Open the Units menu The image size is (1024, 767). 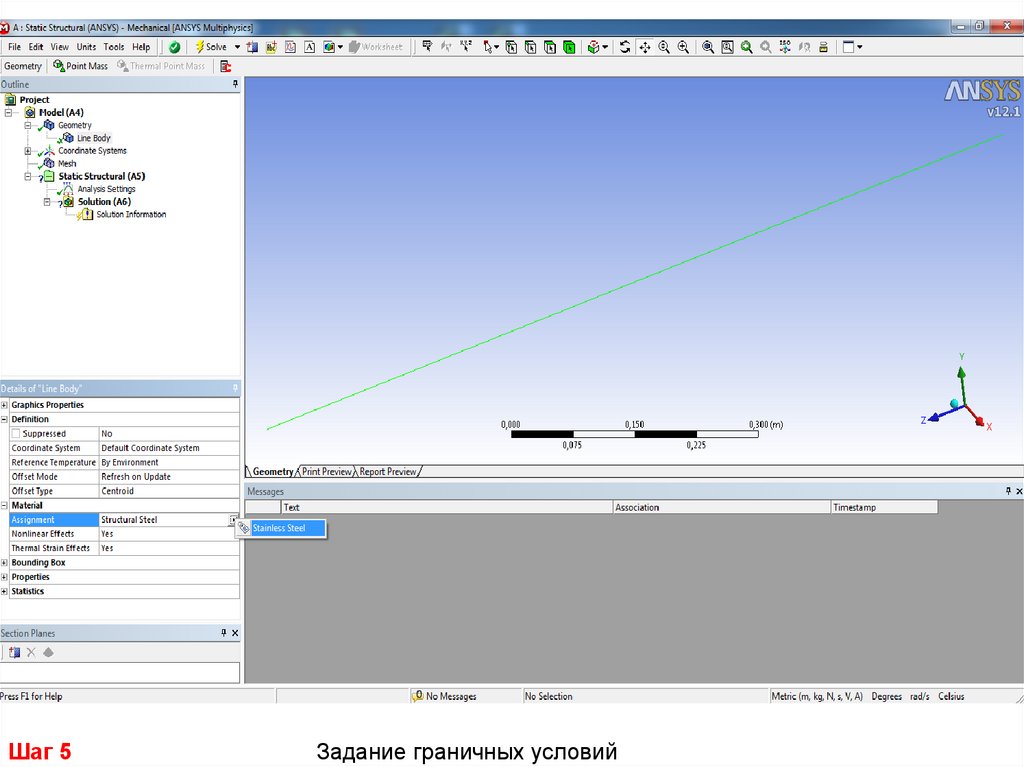pyautogui.click(x=86, y=47)
